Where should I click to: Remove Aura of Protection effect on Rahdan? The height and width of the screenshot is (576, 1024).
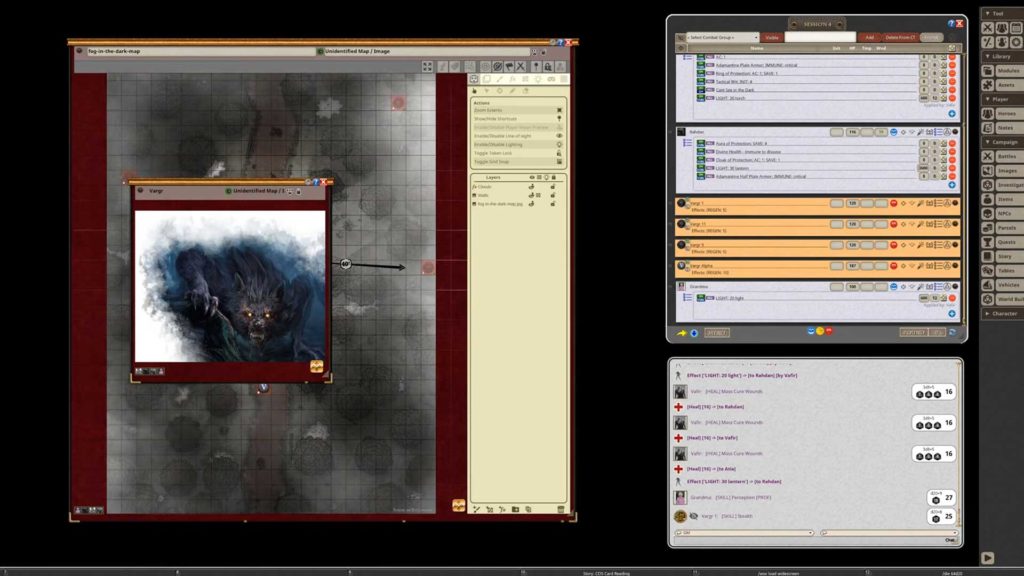[x=952, y=144]
